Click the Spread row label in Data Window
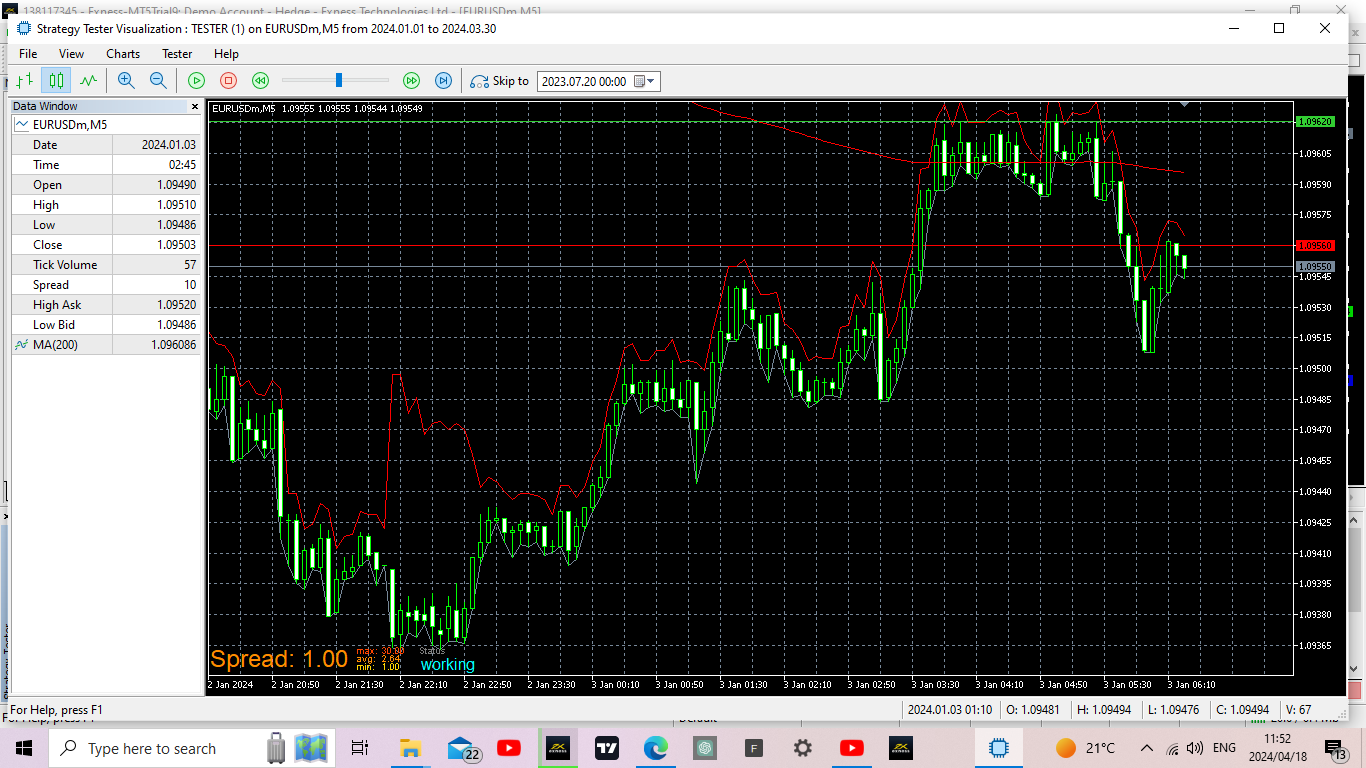 pyautogui.click(x=51, y=285)
